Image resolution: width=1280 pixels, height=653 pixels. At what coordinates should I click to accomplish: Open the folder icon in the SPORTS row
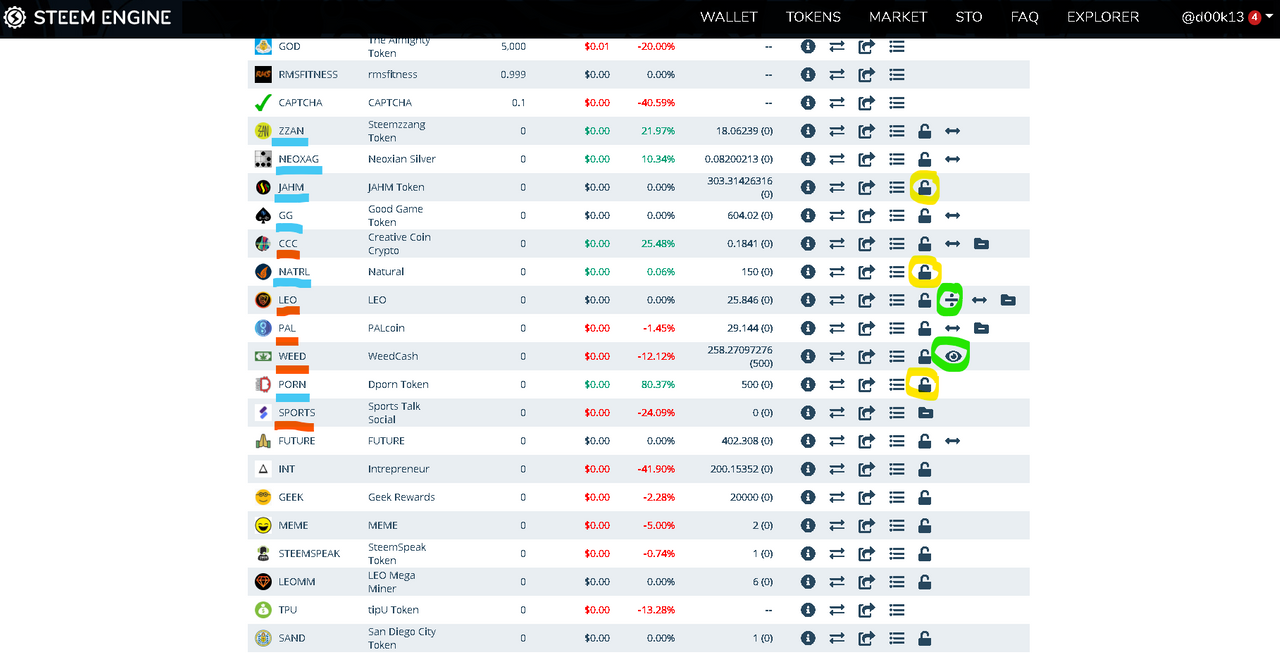pos(925,413)
